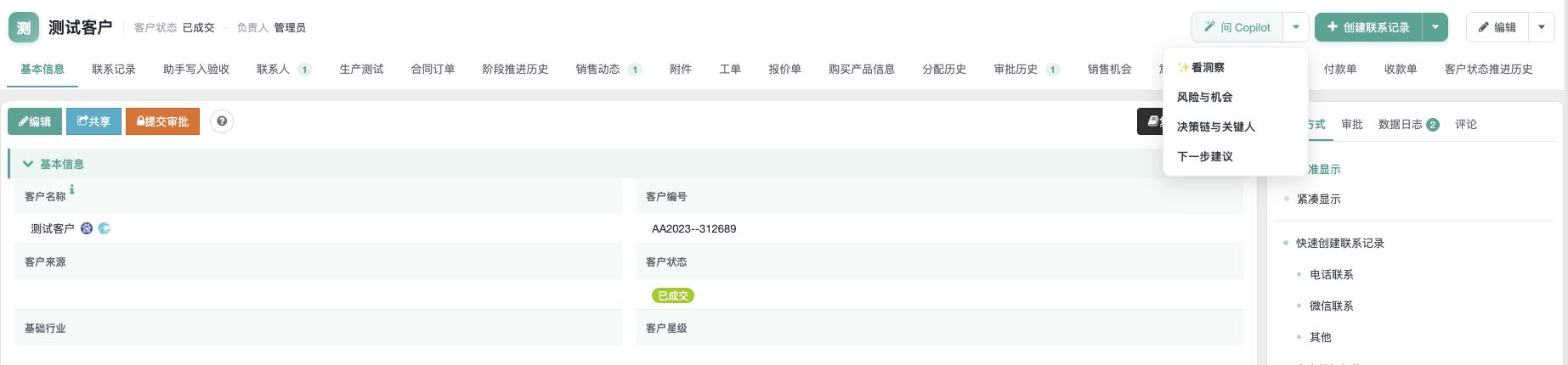
Task: Click the blue 共享 button
Action: [x=93, y=121]
